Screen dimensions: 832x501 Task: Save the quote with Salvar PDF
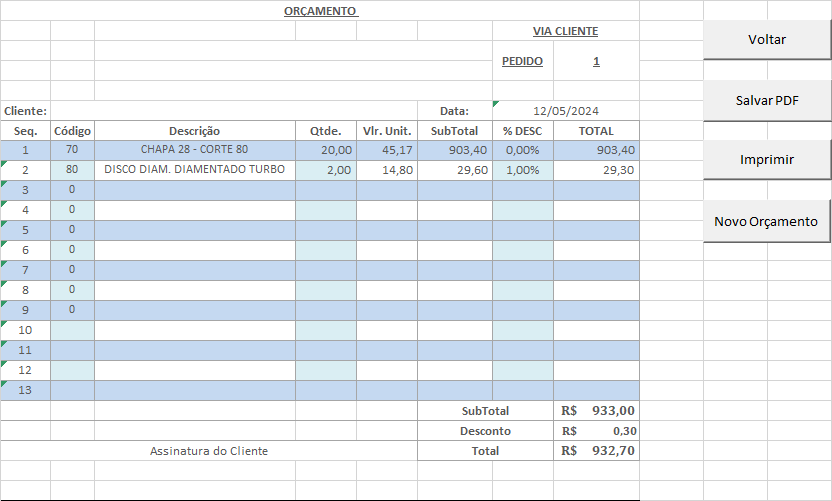pos(767,101)
